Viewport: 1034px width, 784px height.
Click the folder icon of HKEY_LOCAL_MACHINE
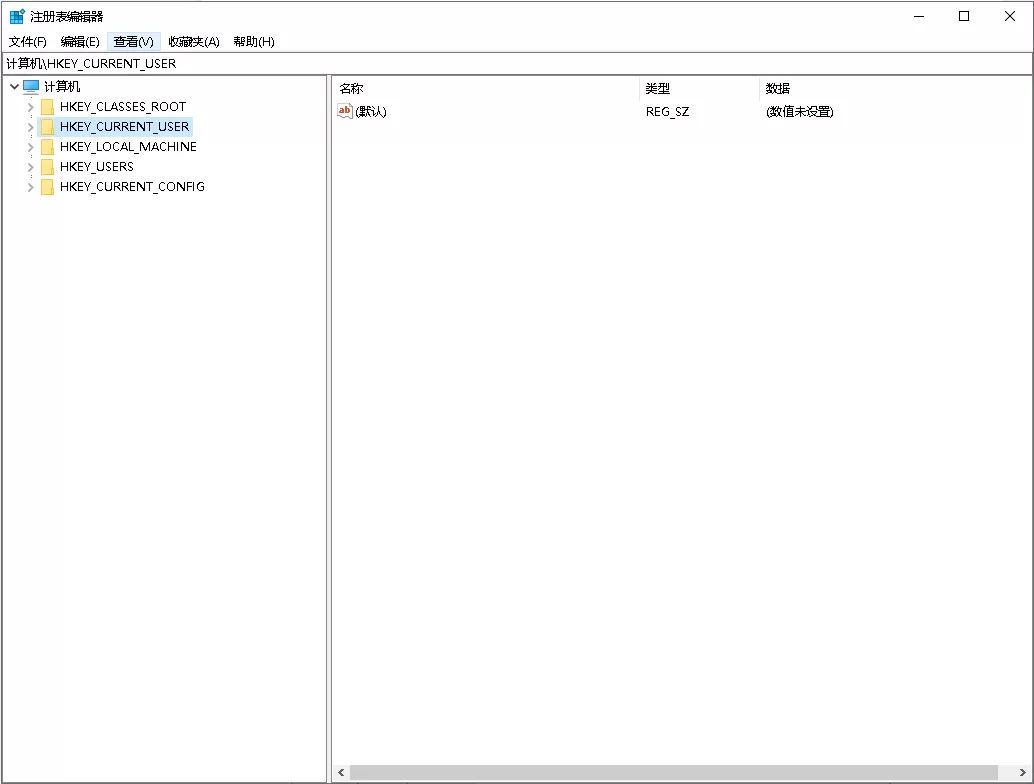(x=47, y=146)
